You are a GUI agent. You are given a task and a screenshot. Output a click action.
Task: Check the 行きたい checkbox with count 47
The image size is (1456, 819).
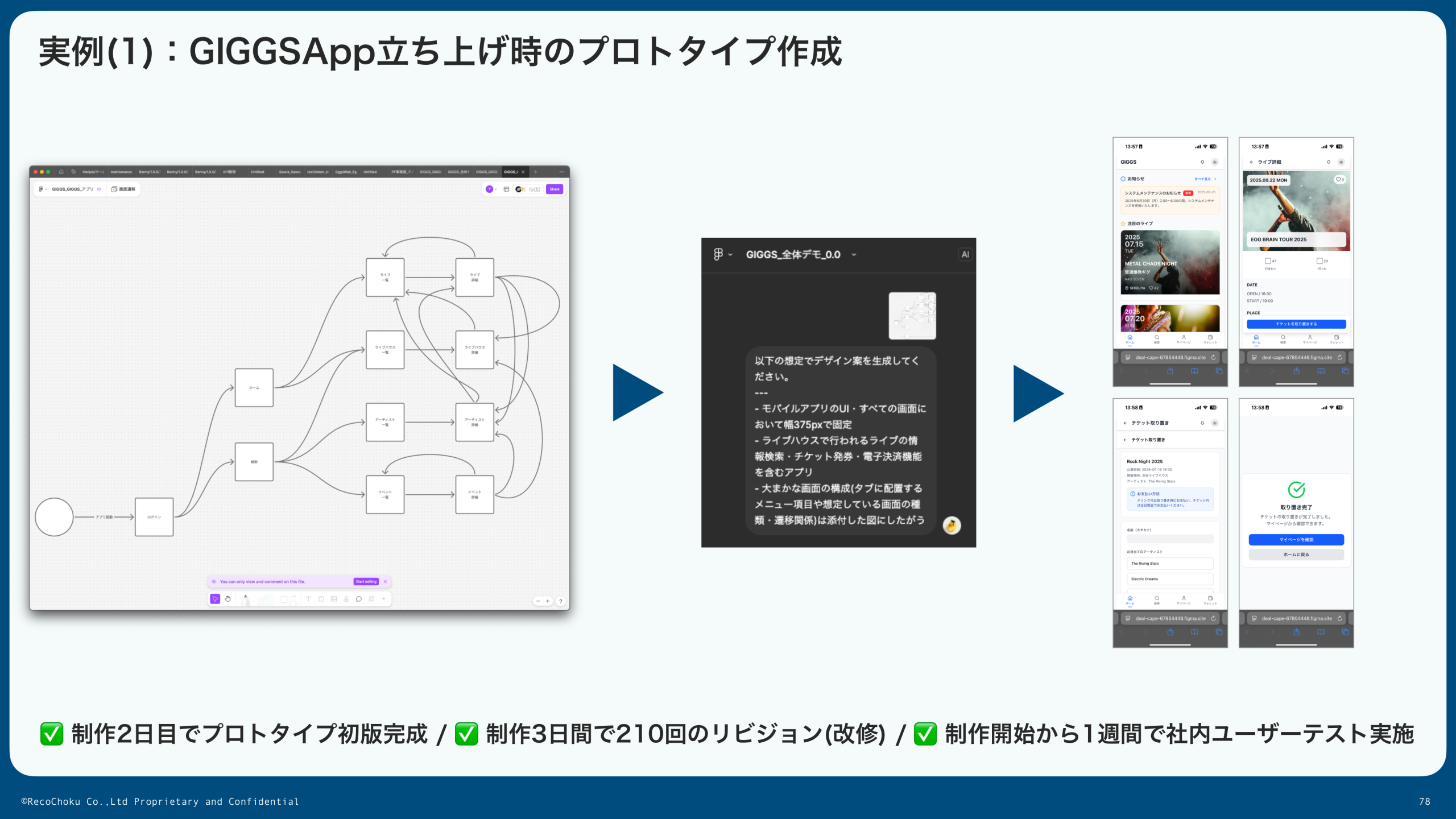pyautogui.click(x=1268, y=261)
